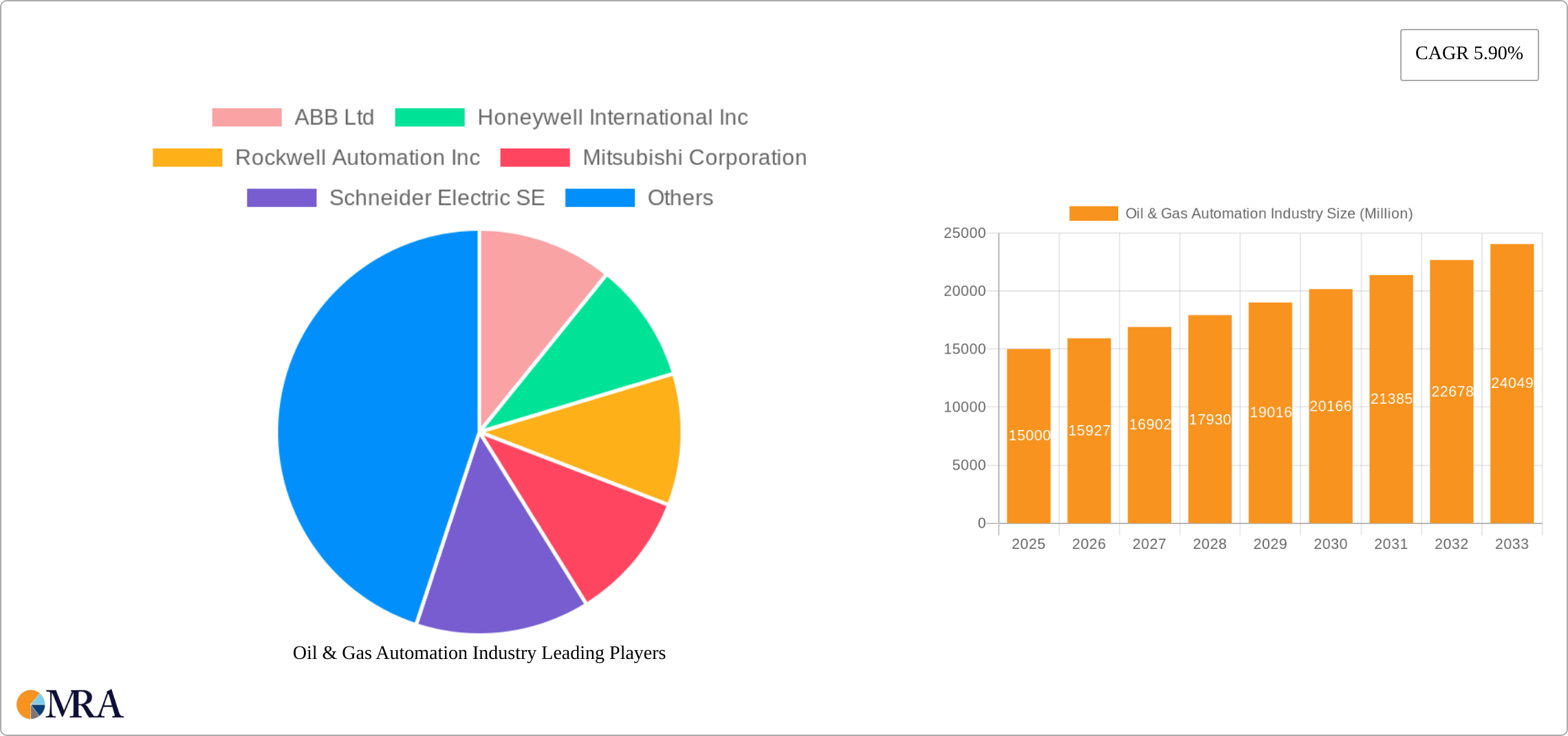Toggle the Honeywell International Inc legend label
The width and height of the screenshot is (1568, 736).
613,118
